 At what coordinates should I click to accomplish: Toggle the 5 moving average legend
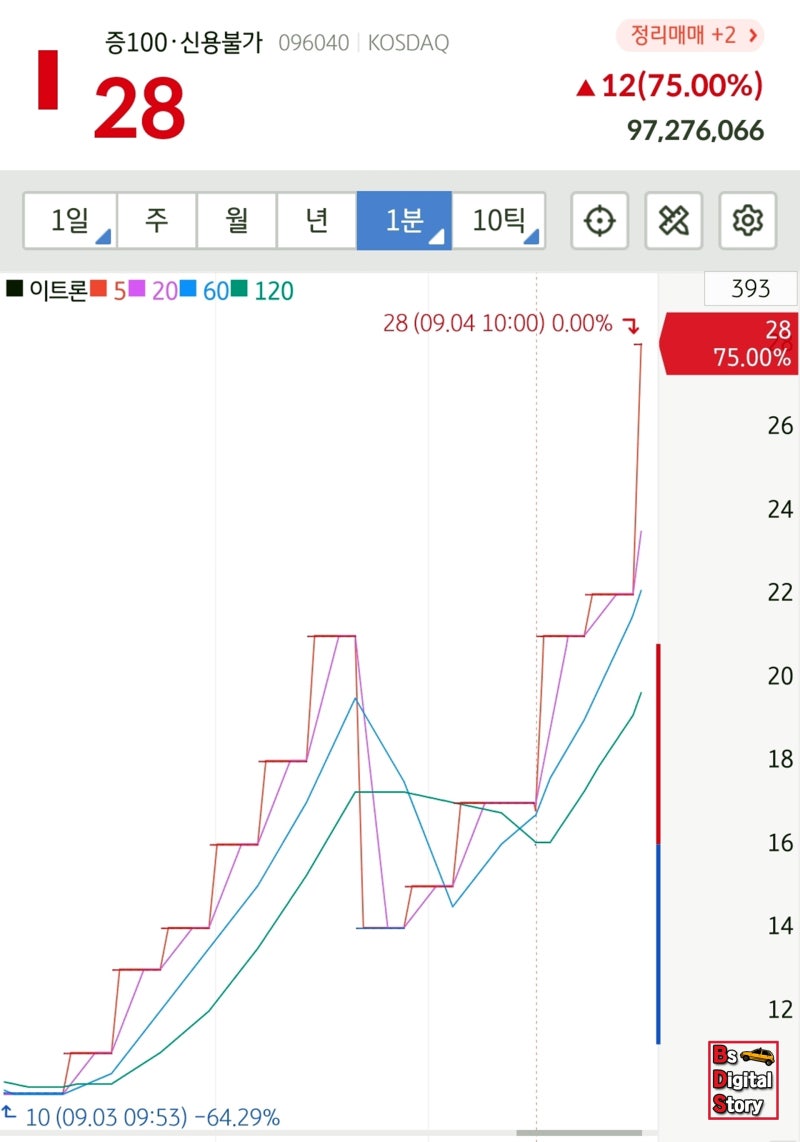pos(109,291)
